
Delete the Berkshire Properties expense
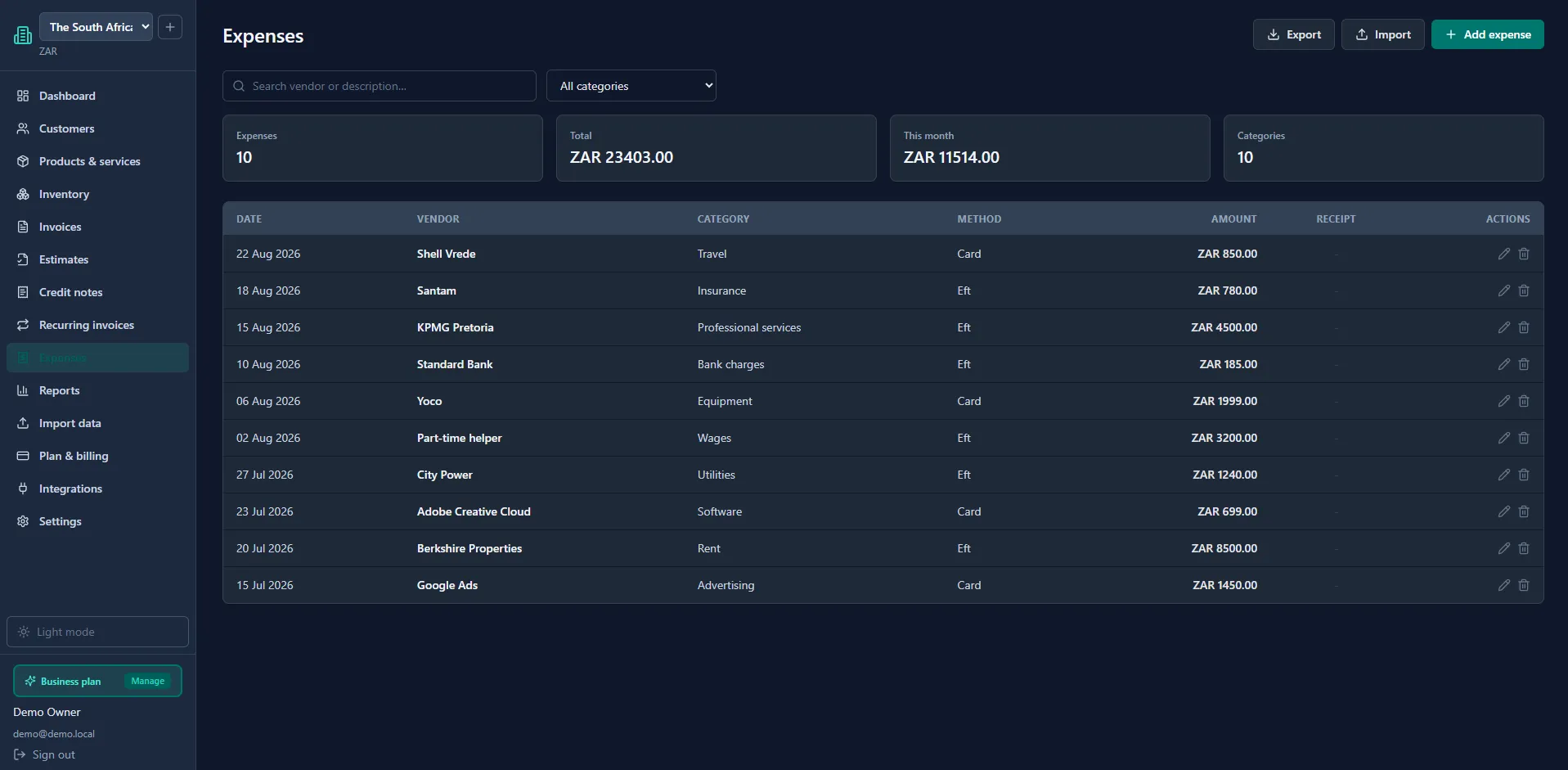pyautogui.click(x=1524, y=548)
